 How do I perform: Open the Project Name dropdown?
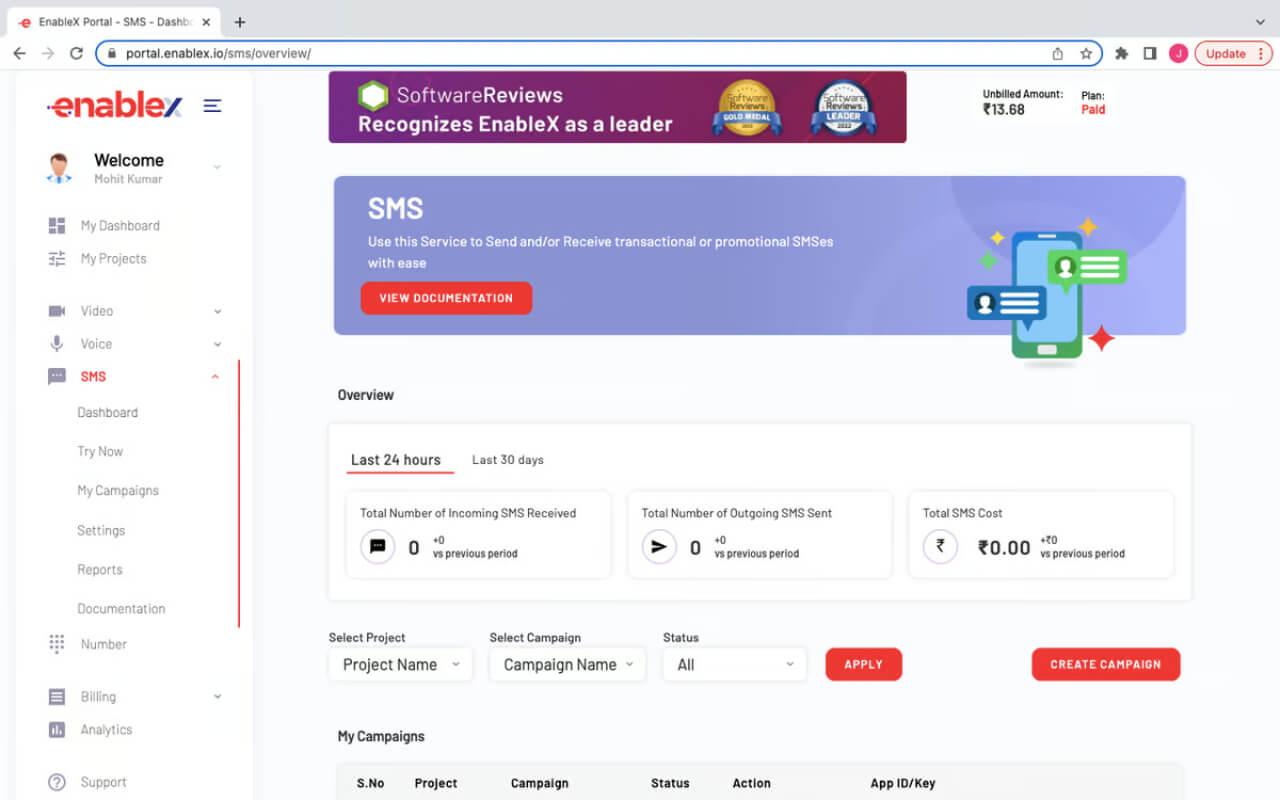tap(400, 665)
